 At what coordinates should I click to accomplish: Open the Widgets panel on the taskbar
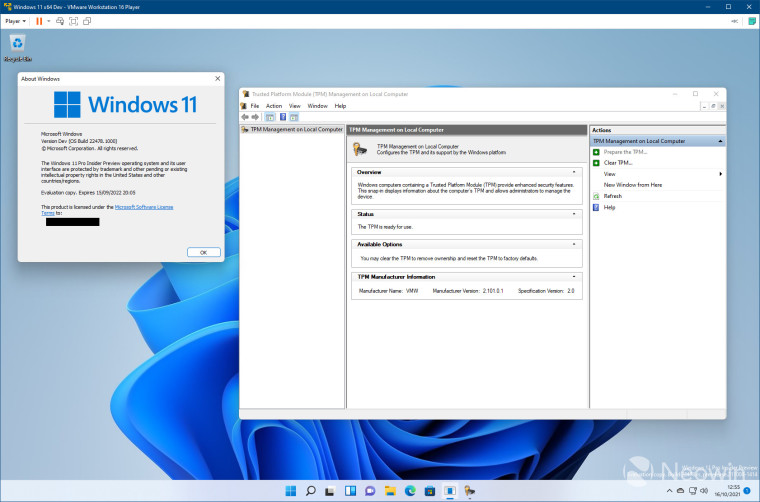click(350, 491)
